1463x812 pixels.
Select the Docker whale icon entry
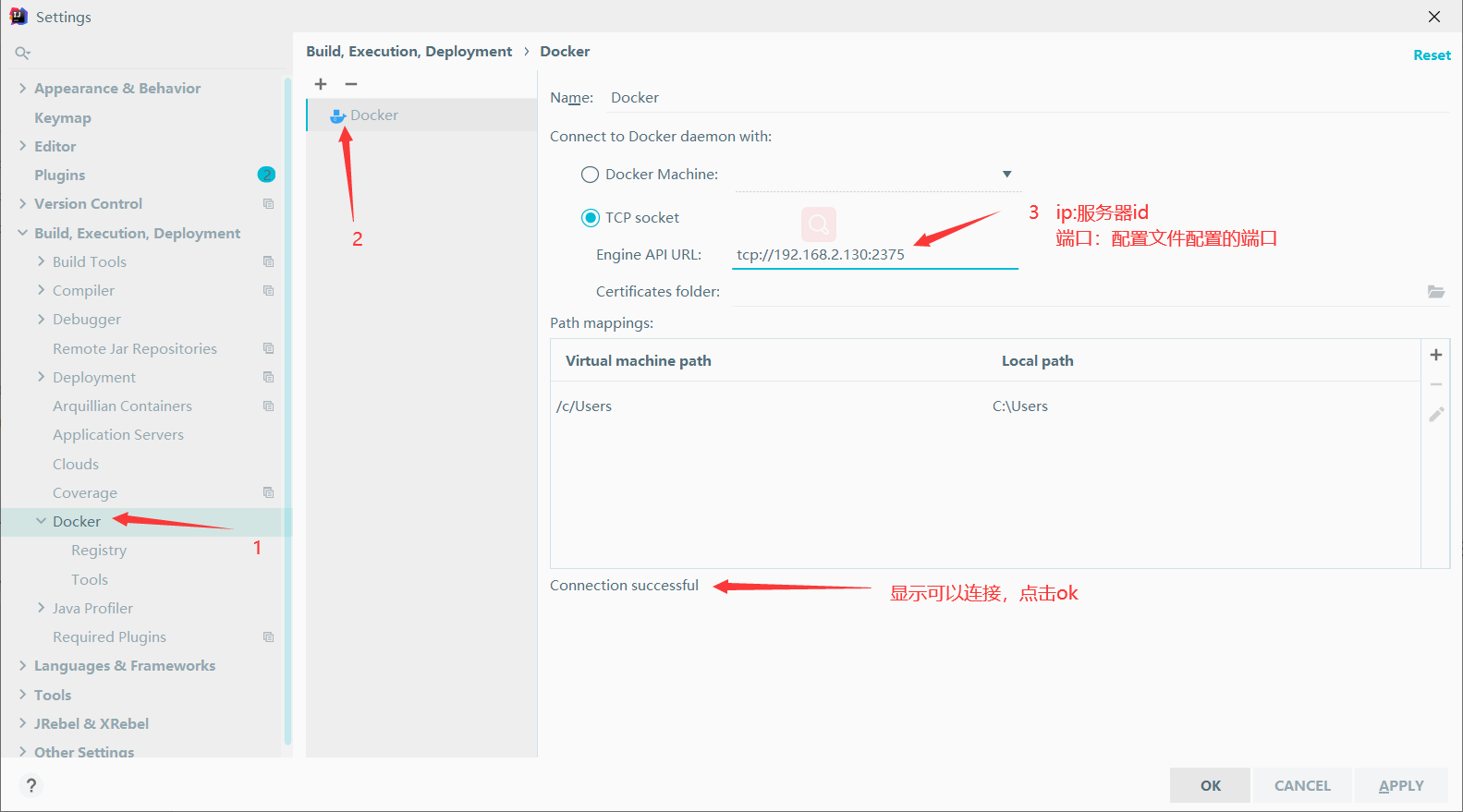[x=338, y=116]
